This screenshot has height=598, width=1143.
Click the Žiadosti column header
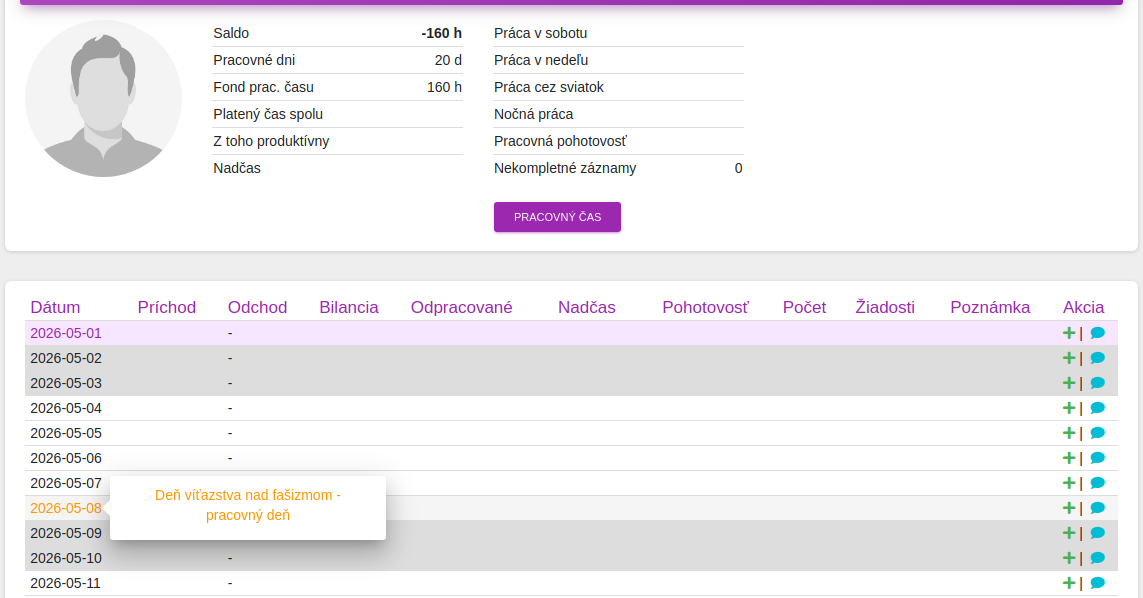tap(885, 307)
